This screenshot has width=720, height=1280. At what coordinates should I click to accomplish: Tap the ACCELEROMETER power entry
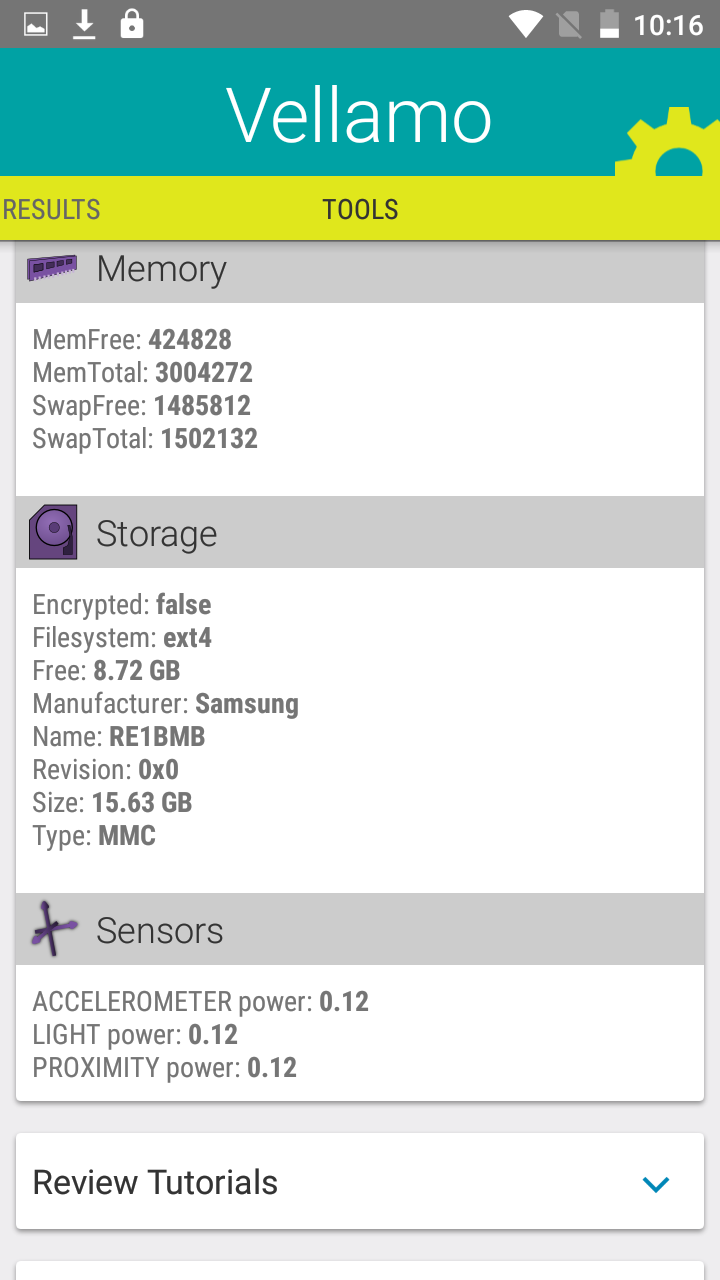[201, 1001]
